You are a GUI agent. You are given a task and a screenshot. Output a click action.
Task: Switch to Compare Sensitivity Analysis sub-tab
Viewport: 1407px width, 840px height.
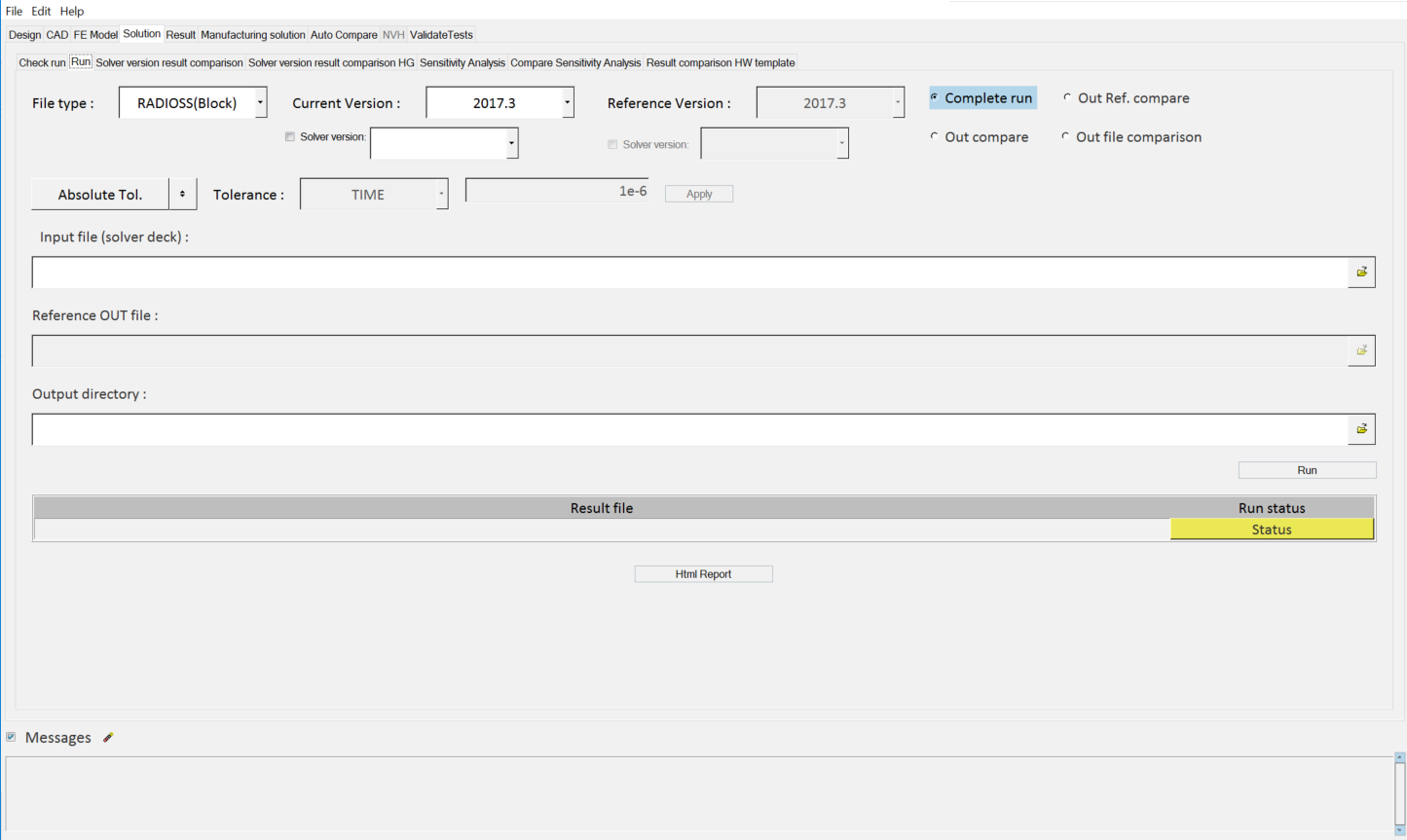coord(575,62)
